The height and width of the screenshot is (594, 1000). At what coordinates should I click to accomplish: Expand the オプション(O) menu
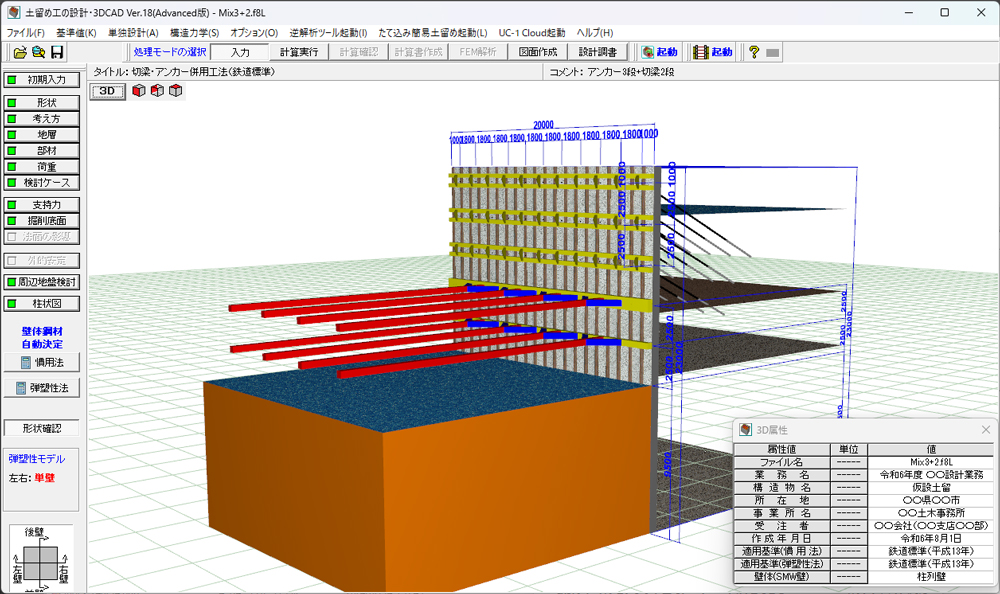point(254,33)
